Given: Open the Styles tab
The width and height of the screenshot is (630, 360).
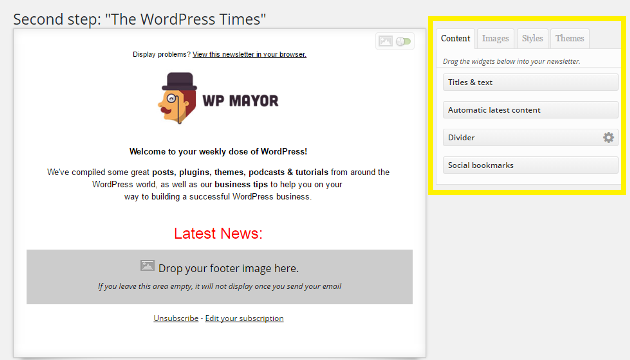Looking at the screenshot, I should pyautogui.click(x=532, y=39).
